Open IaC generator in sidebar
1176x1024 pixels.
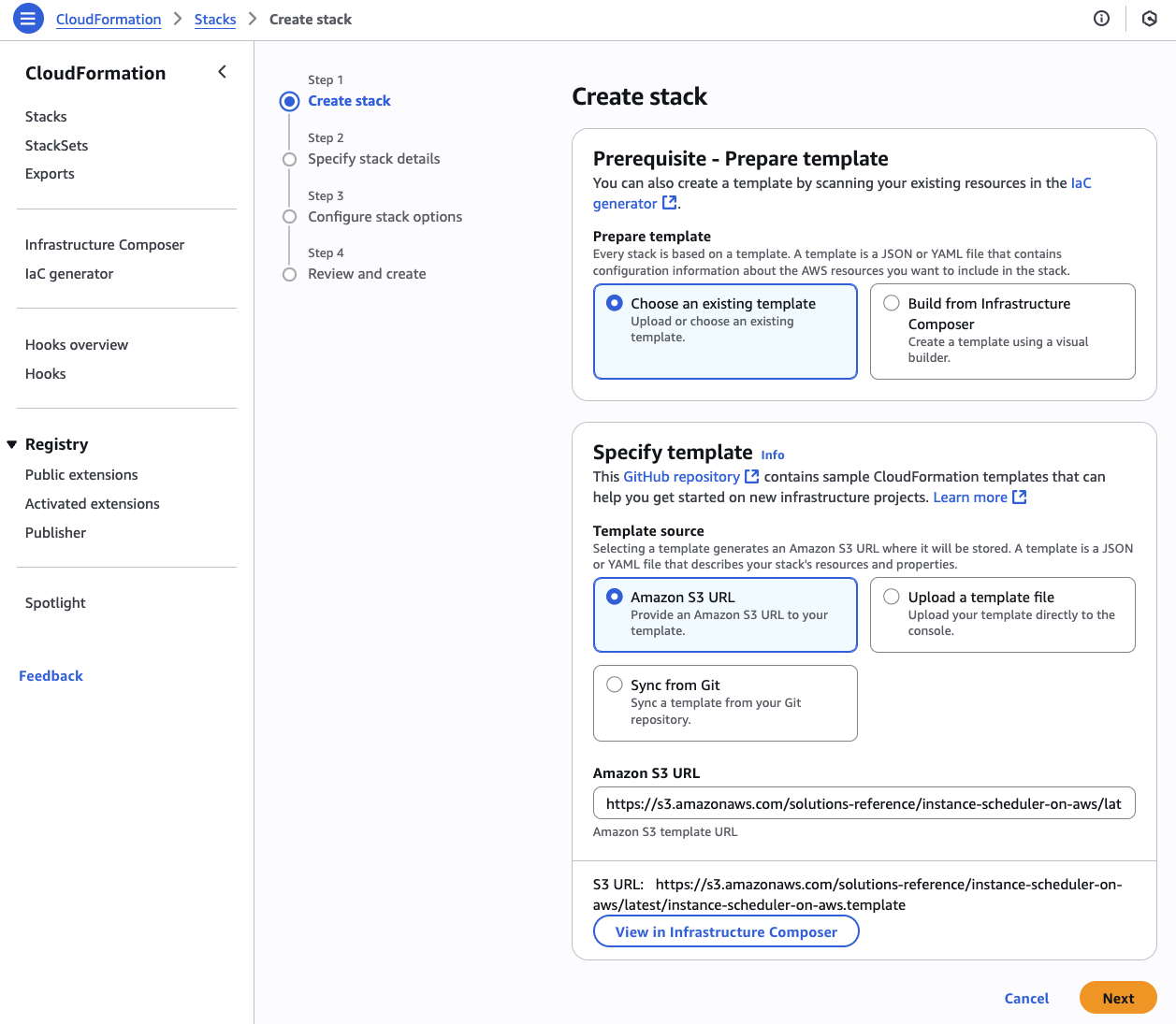pos(69,274)
